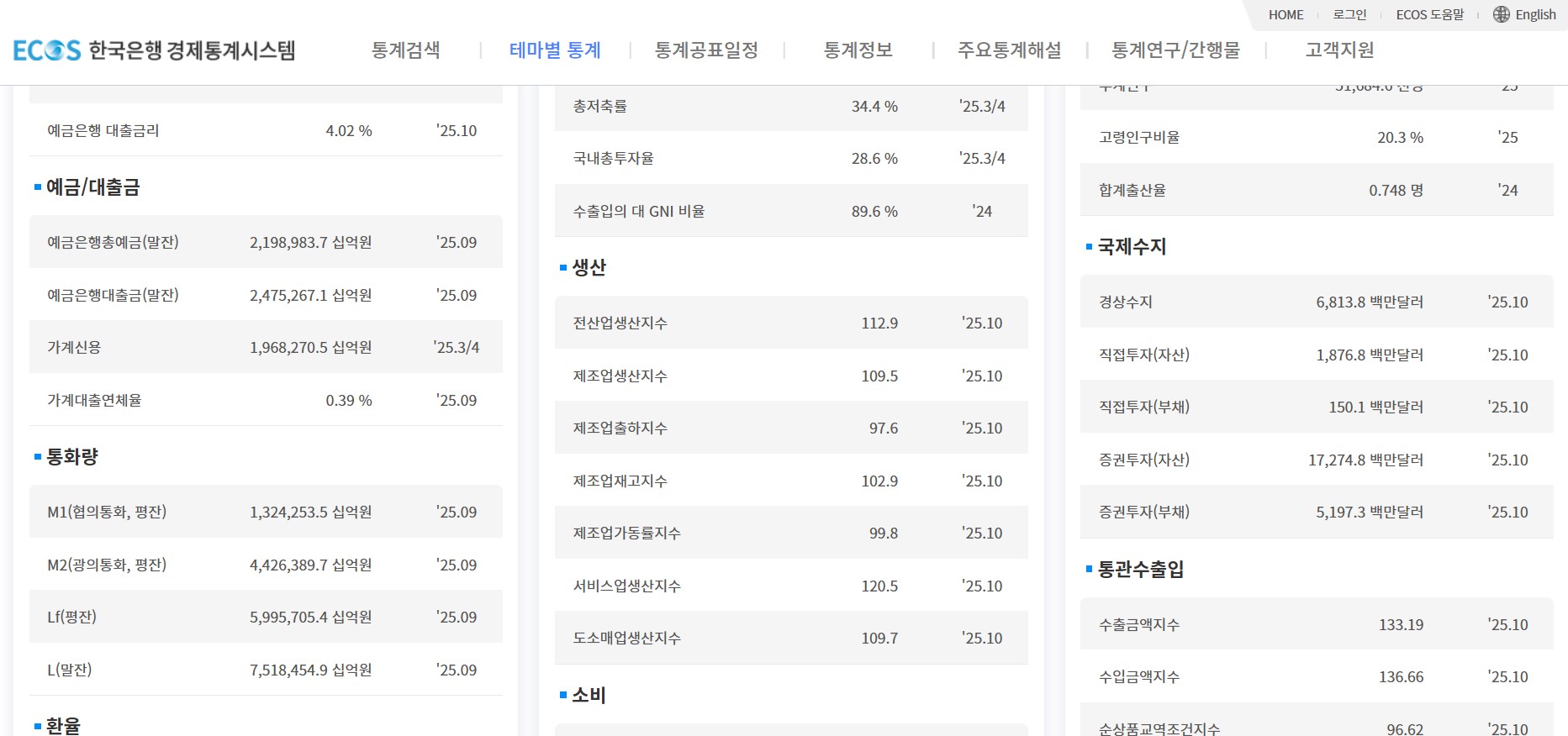Click the 환율 section heading

pos(63,726)
